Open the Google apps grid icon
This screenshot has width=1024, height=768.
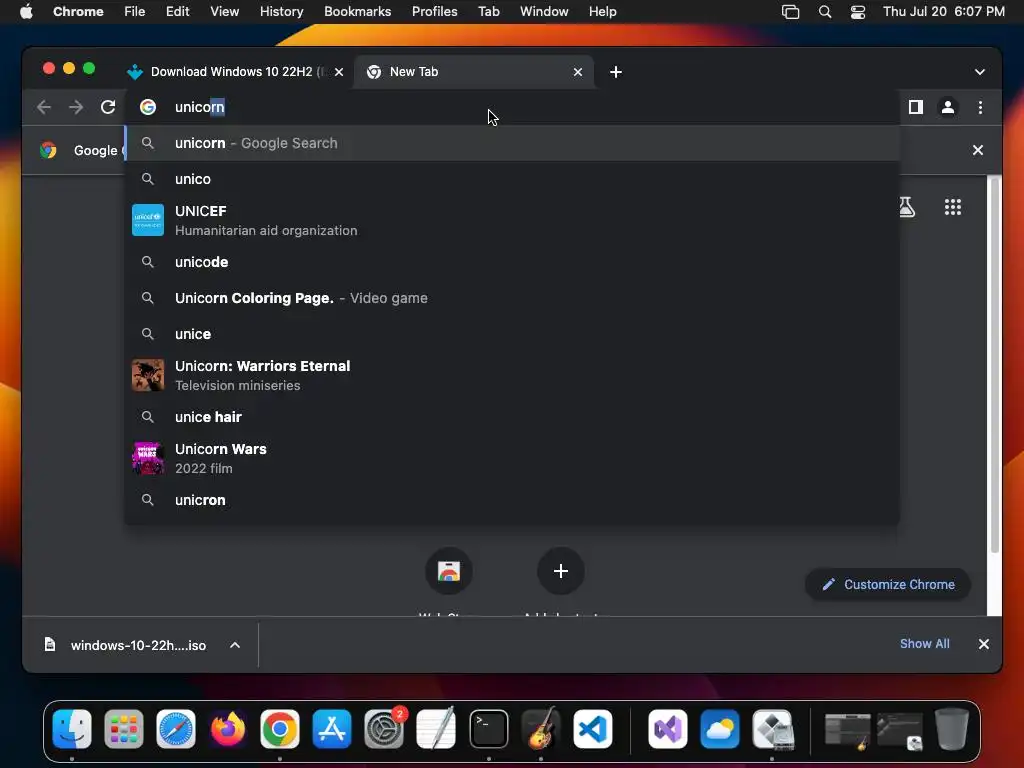point(953,207)
